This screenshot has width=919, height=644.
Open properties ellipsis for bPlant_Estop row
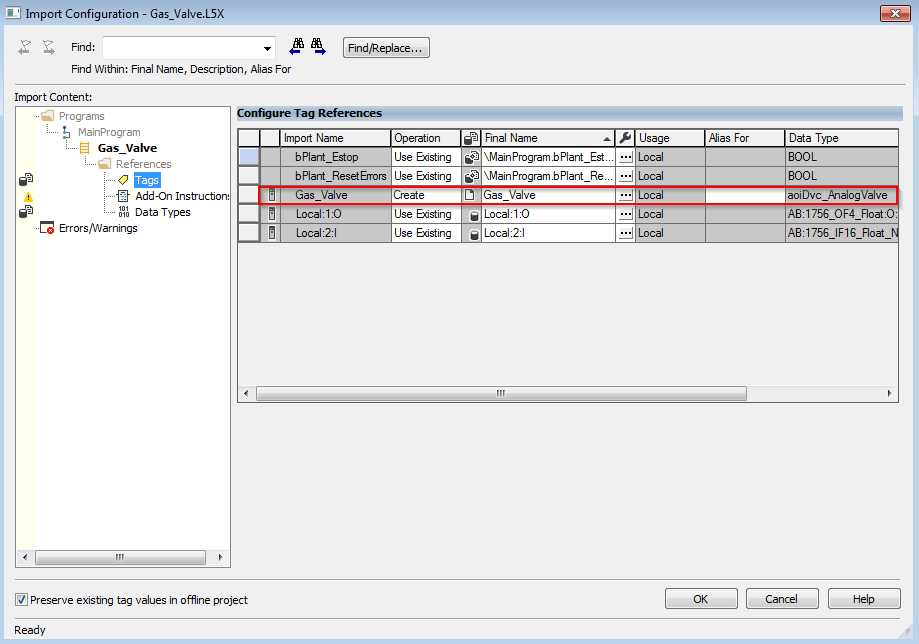point(625,157)
